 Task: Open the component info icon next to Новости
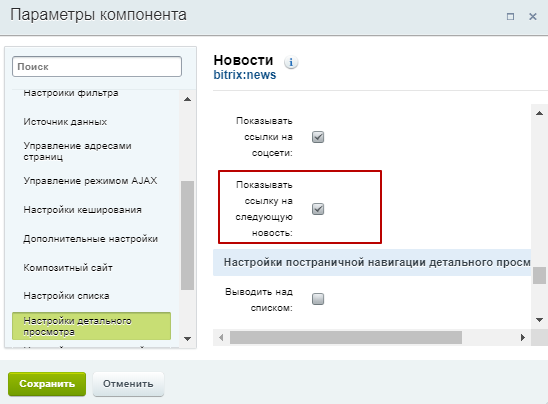pos(291,63)
